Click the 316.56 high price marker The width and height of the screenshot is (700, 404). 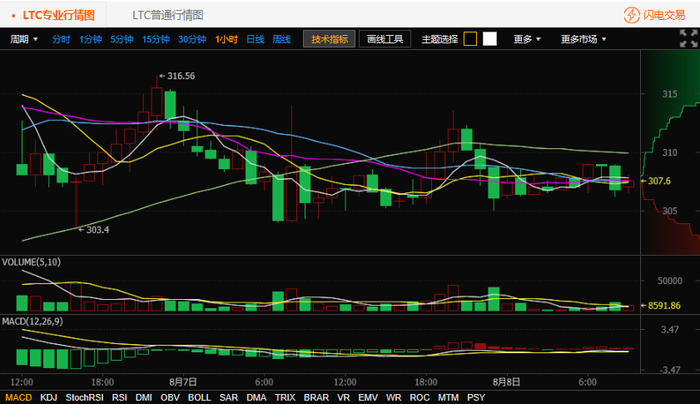click(x=177, y=76)
